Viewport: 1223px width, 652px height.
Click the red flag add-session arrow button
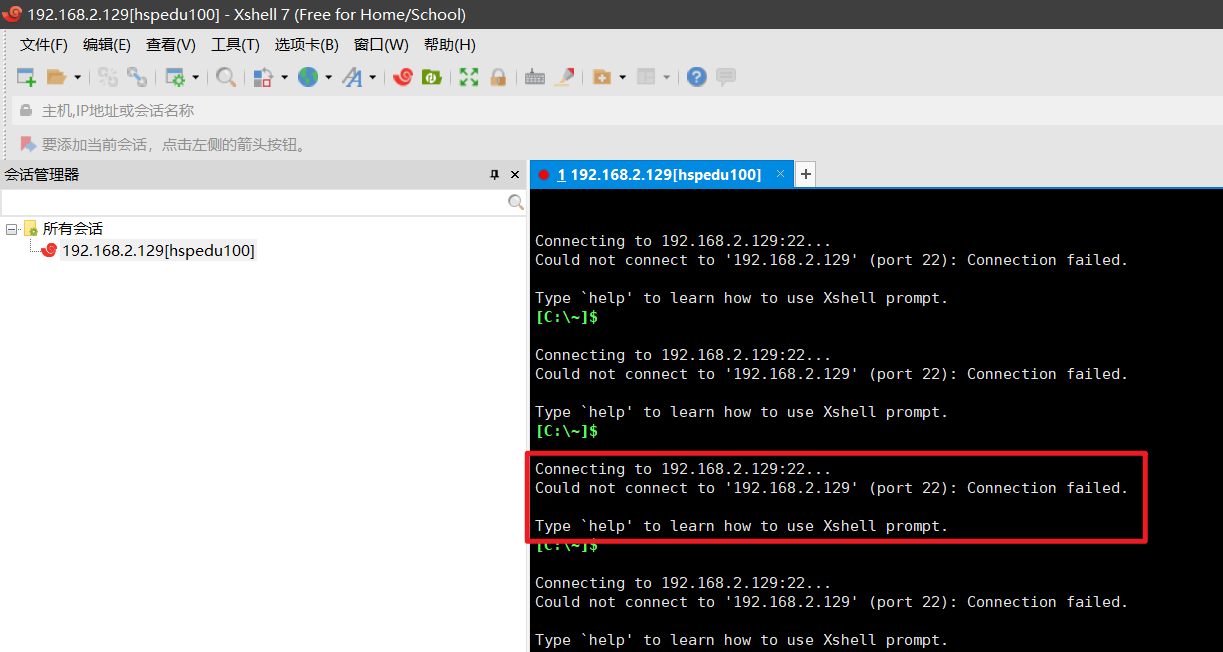point(28,144)
